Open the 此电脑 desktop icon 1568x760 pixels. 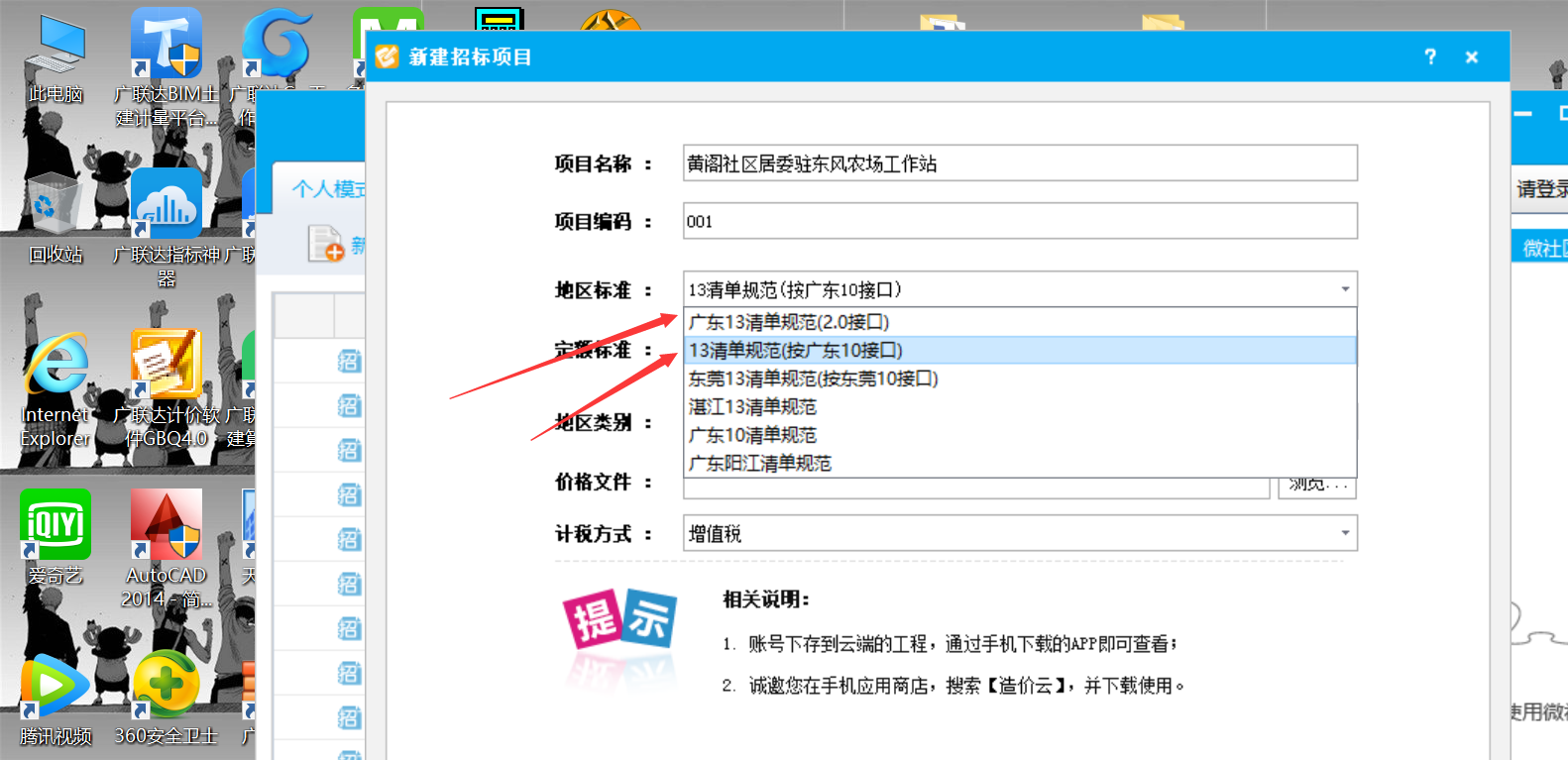[x=56, y=59]
